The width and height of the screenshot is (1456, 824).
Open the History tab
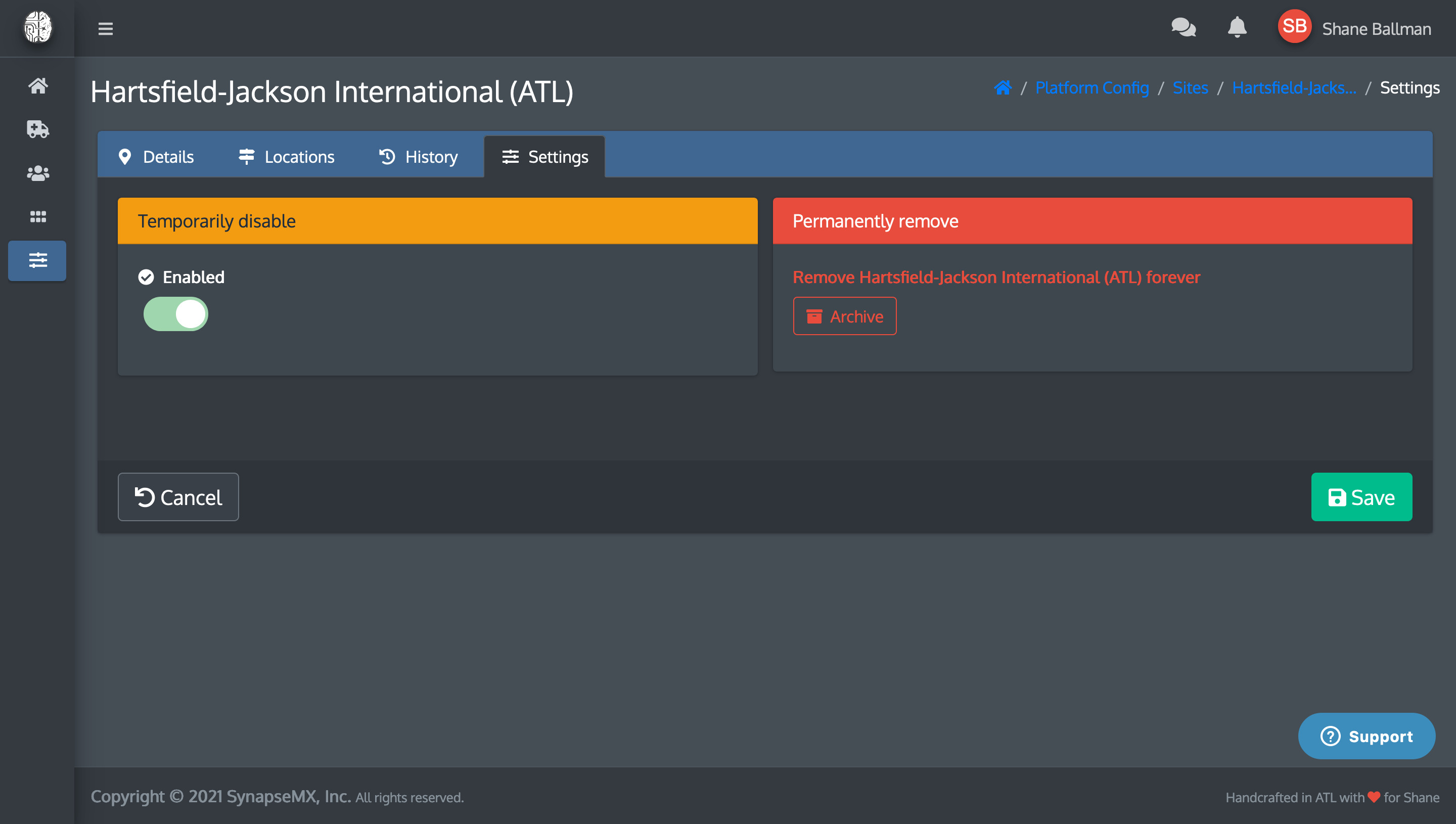click(418, 157)
